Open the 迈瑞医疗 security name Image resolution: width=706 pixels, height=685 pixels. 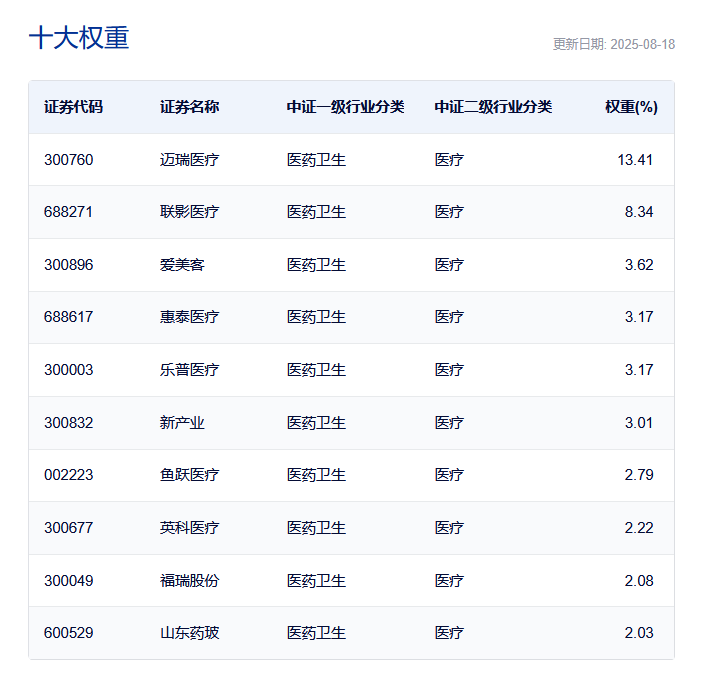point(189,160)
